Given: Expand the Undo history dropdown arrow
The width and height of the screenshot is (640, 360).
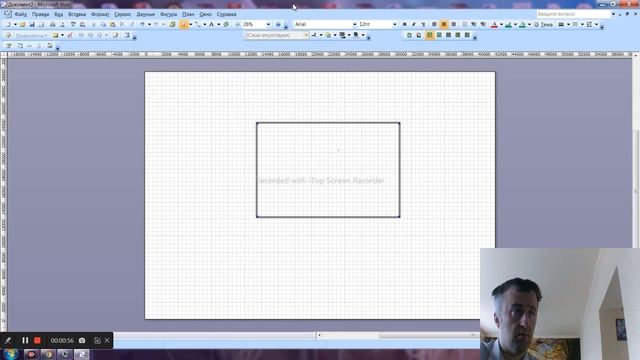Looking at the screenshot, I should (149, 24).
